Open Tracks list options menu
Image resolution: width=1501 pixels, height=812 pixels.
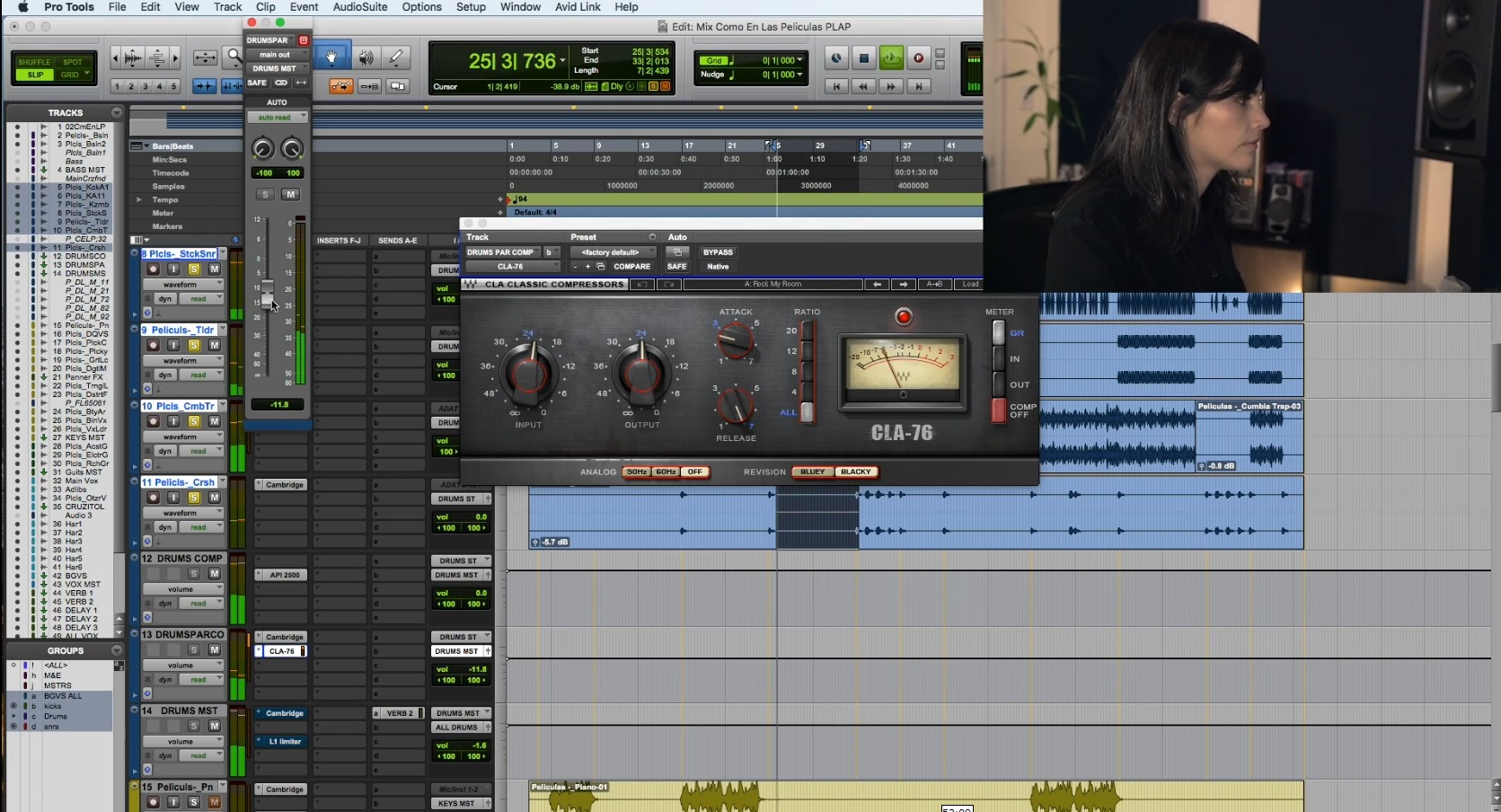[117, 112]
